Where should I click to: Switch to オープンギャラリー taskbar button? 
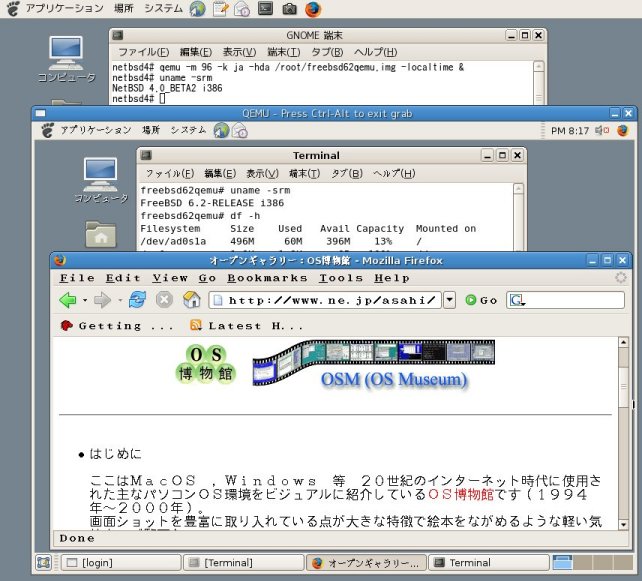click(366, 563)
